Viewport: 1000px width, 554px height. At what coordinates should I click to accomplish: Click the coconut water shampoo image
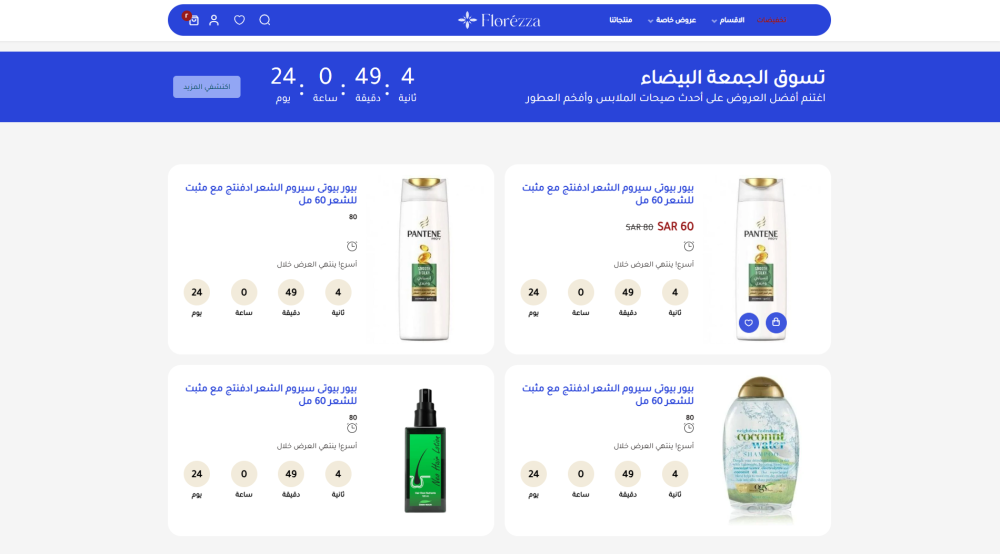tap(761, 450)
